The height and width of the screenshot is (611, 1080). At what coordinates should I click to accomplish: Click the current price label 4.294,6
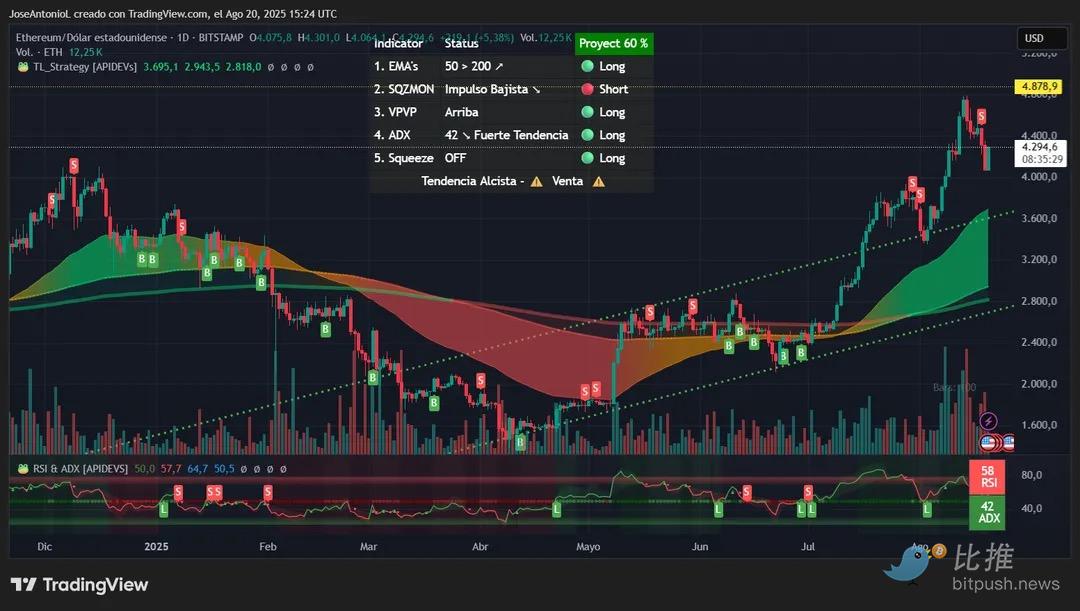click(1039, 147)
